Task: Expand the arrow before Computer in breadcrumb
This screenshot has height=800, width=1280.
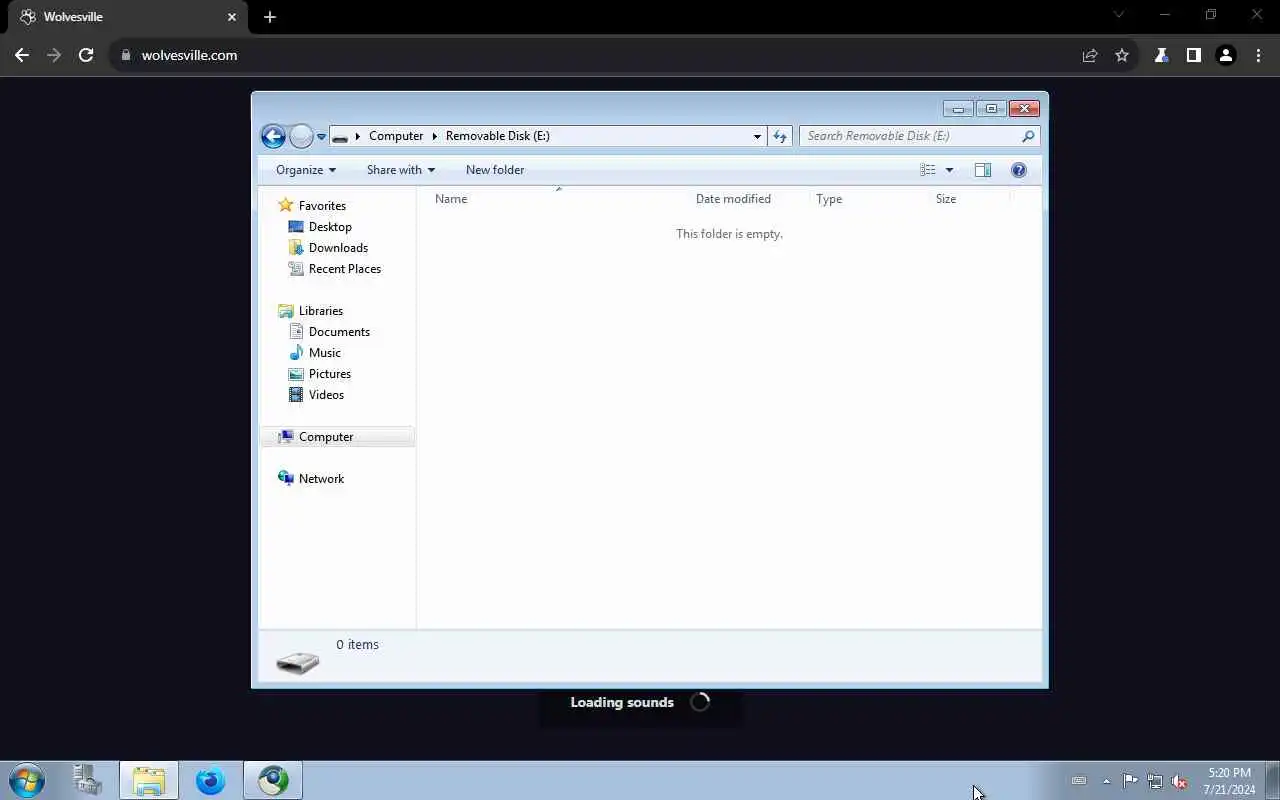Action: coord(358,136)
